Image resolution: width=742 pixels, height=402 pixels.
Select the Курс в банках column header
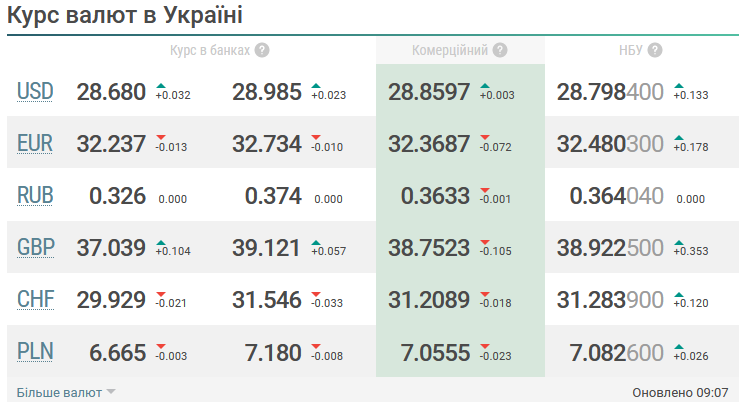tap(209, 50)
